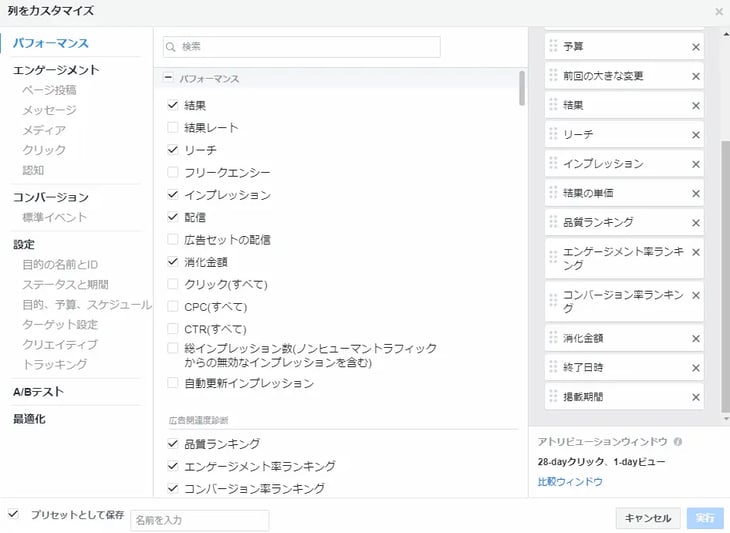Go to ターゲット設定 subcategory

coord(60,324)
